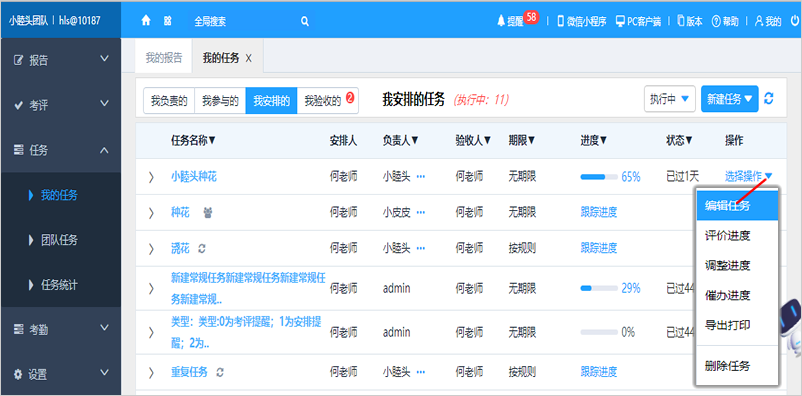Show more owners for 浇花 row
The height and width of the screenshot is (396, 802).
(x=421, y=248)
